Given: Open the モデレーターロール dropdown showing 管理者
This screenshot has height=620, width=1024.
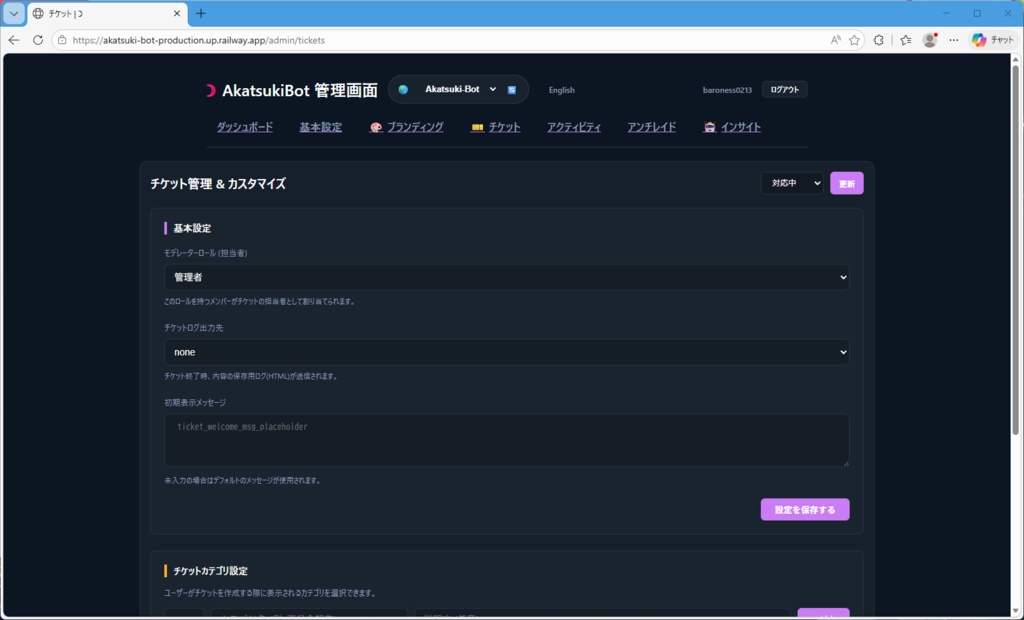Looking at the screenshot, I should coord(506,277).
